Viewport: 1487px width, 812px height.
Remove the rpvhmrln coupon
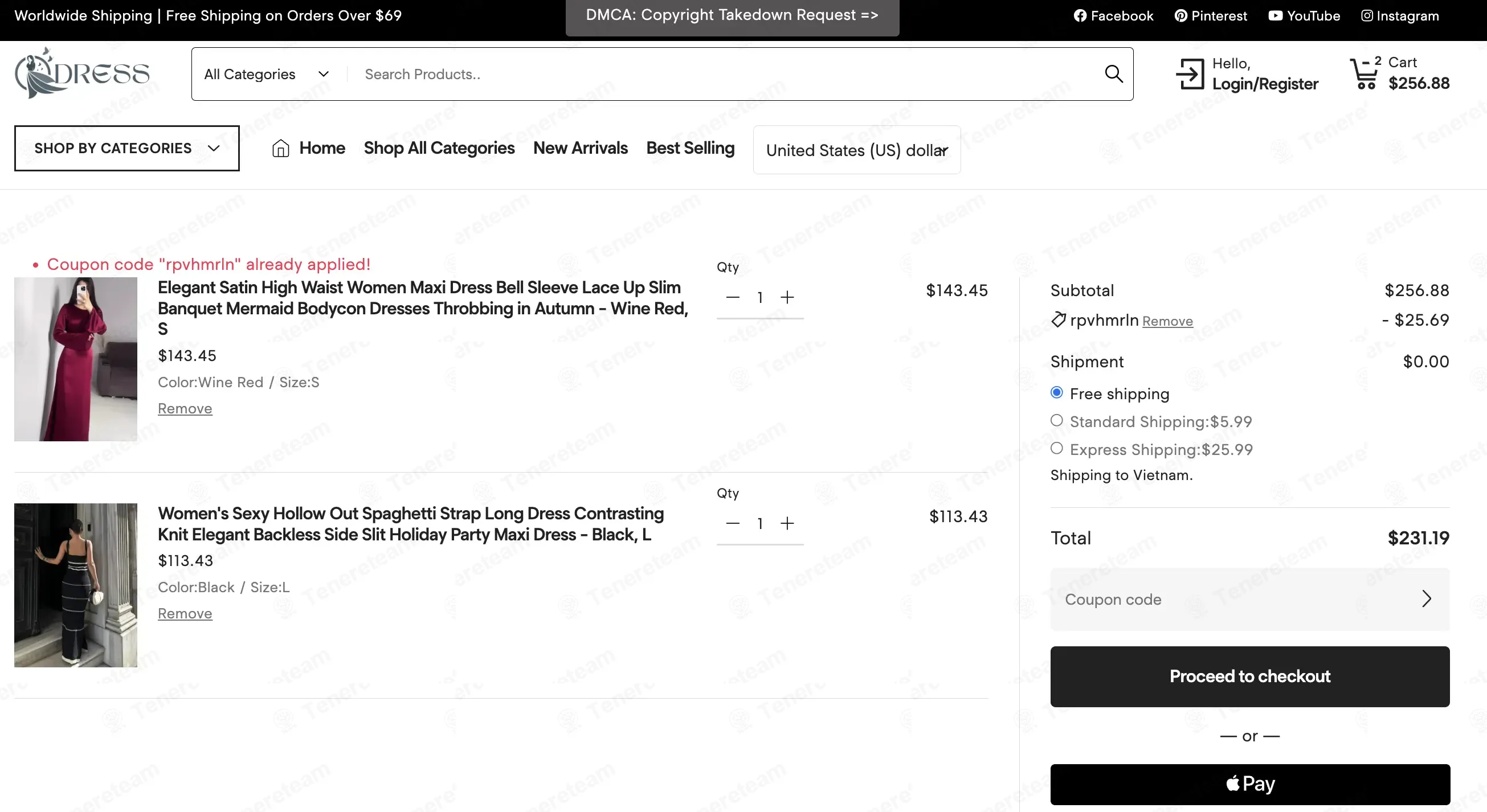(x=1167, y=322)
